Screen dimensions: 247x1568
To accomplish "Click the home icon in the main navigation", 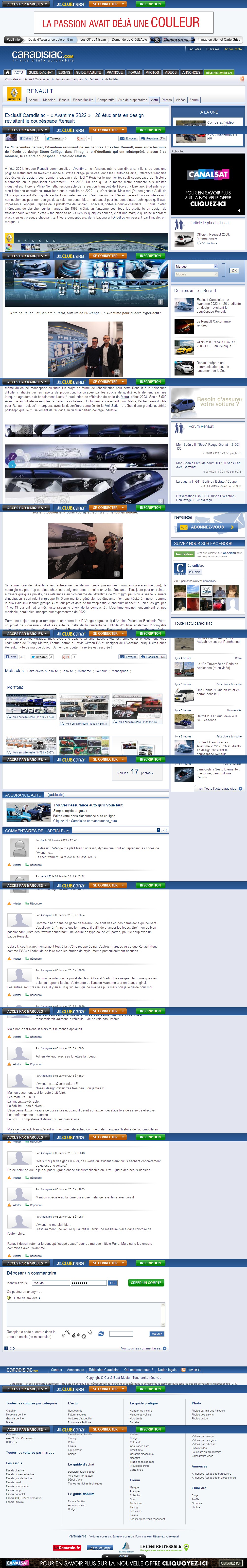I will click(7, 72).
